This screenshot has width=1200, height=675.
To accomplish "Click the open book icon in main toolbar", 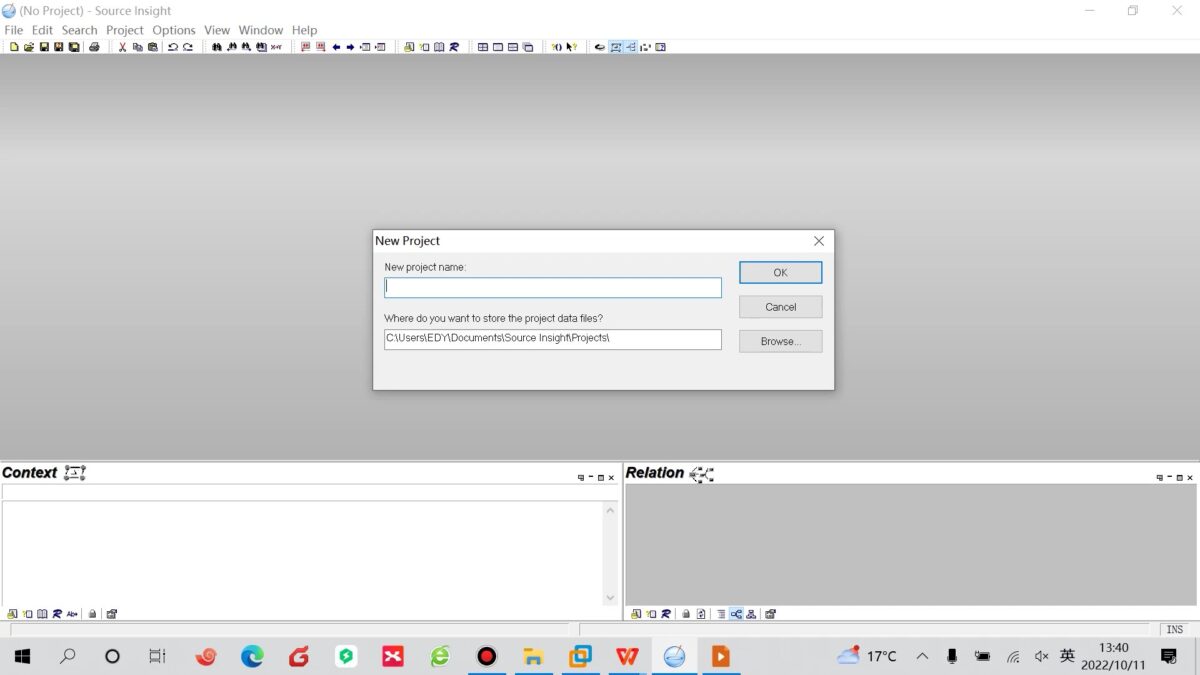I will [439, 47].
